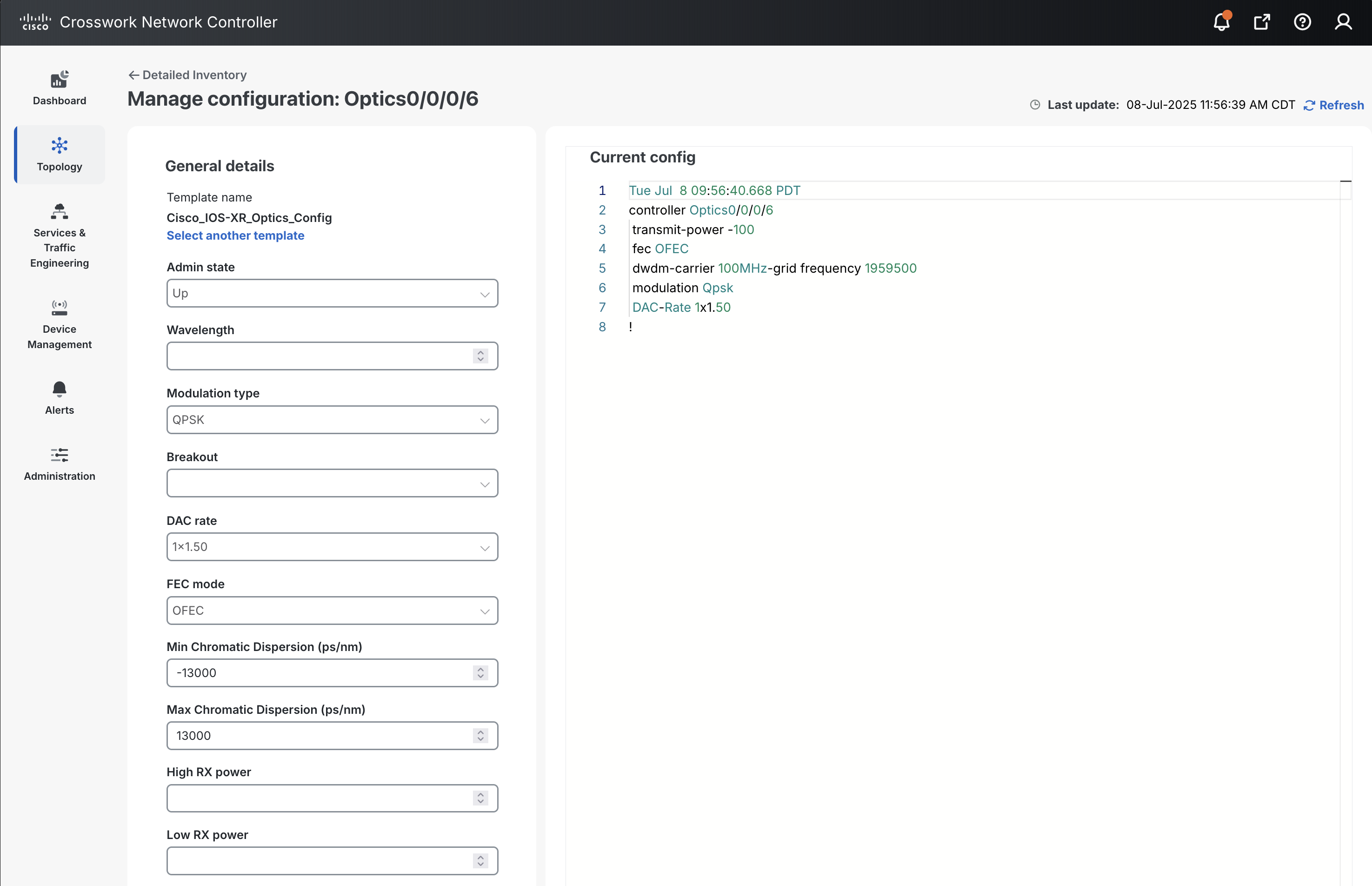Click the clock icon beside Last update
This screenshot has height=886, width=1372.
click(x=1035, y=105)
